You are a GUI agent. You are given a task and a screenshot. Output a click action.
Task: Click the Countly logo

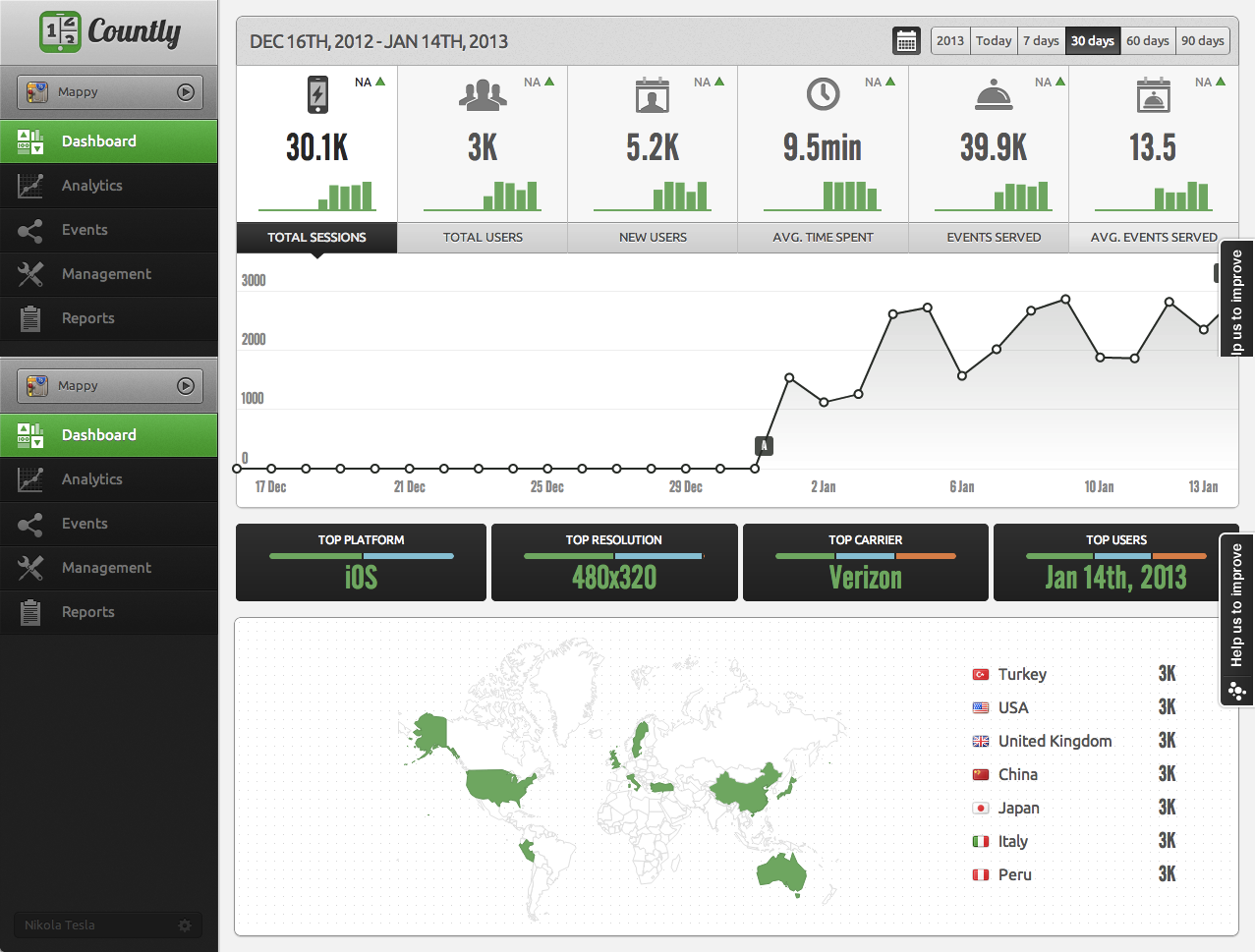coord(109,32)
